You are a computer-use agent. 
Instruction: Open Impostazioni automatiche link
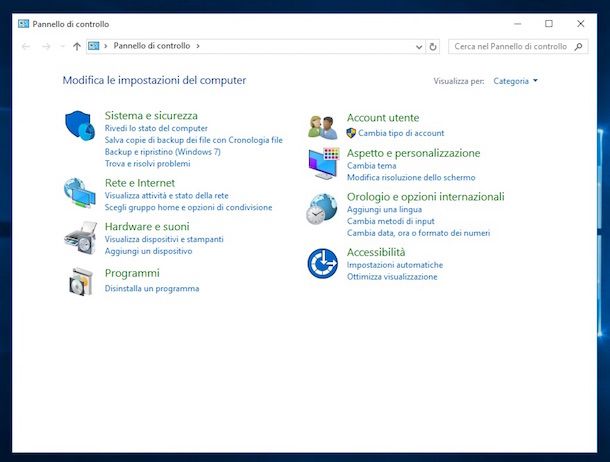(x=395, y=265)
